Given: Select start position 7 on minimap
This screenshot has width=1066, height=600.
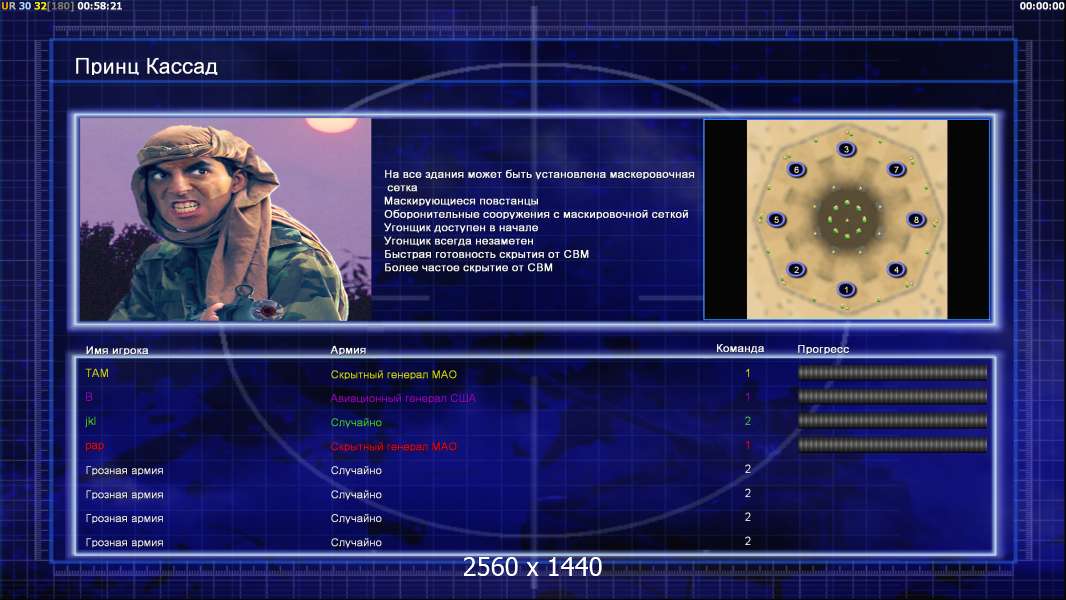Looking at the screenshot, I should [x=896, y=169].
